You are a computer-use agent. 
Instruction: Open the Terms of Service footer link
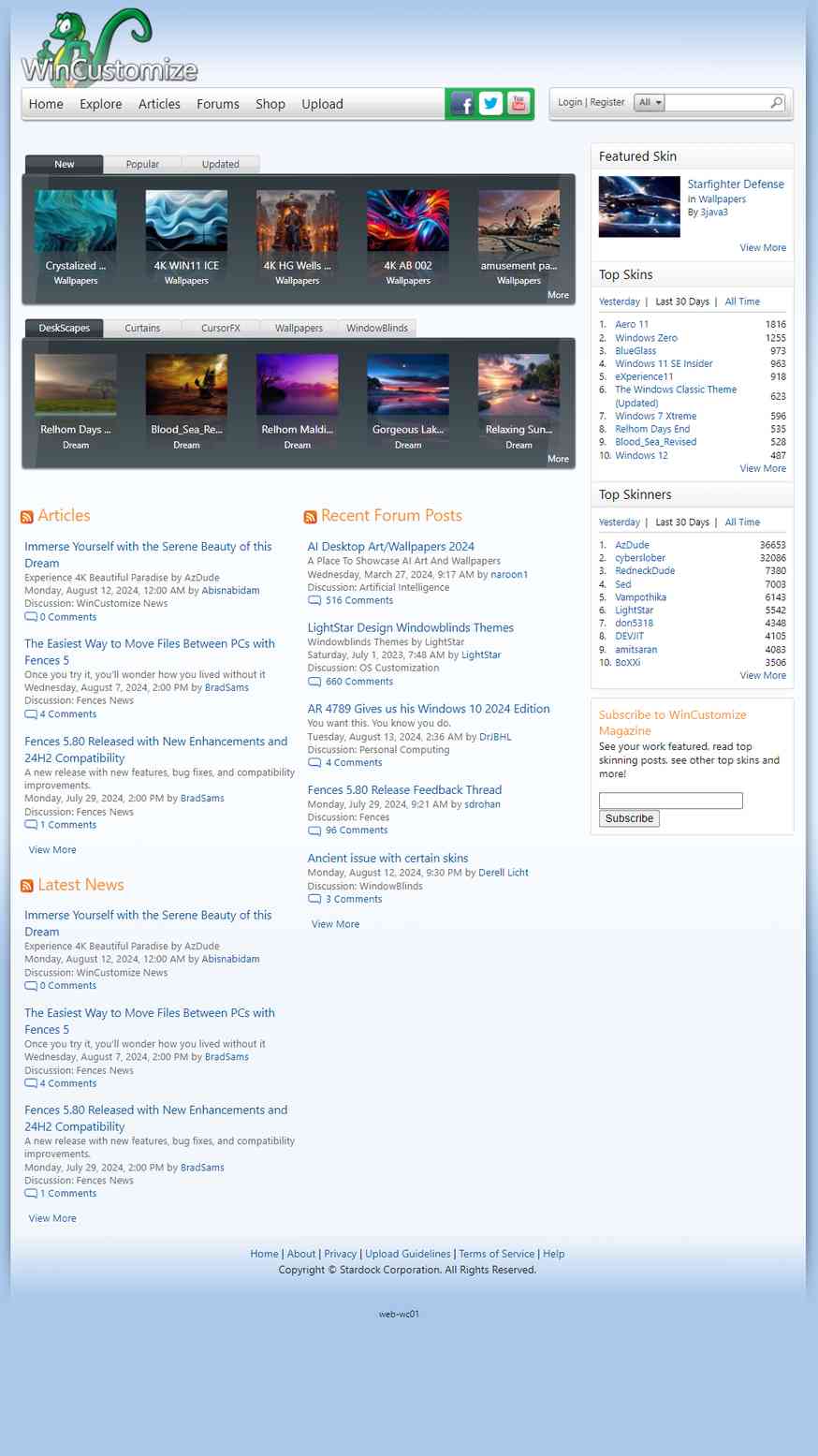click(x=497, y=1255)
